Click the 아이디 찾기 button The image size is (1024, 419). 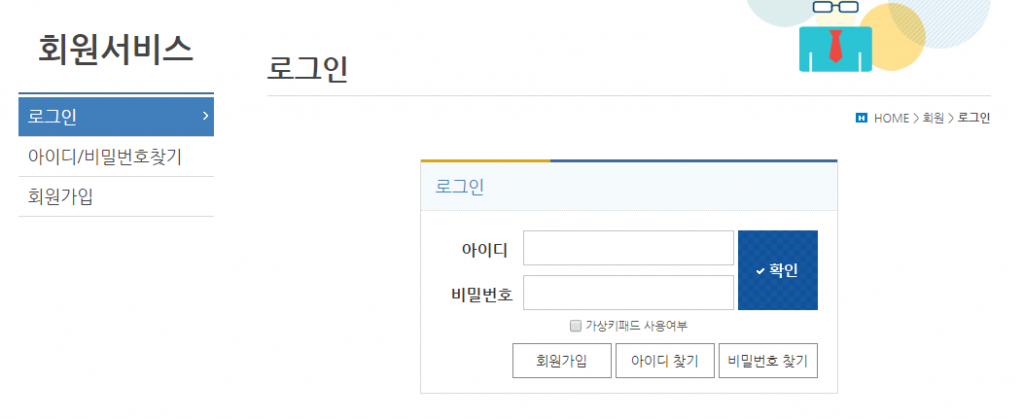tap(664, 361)
